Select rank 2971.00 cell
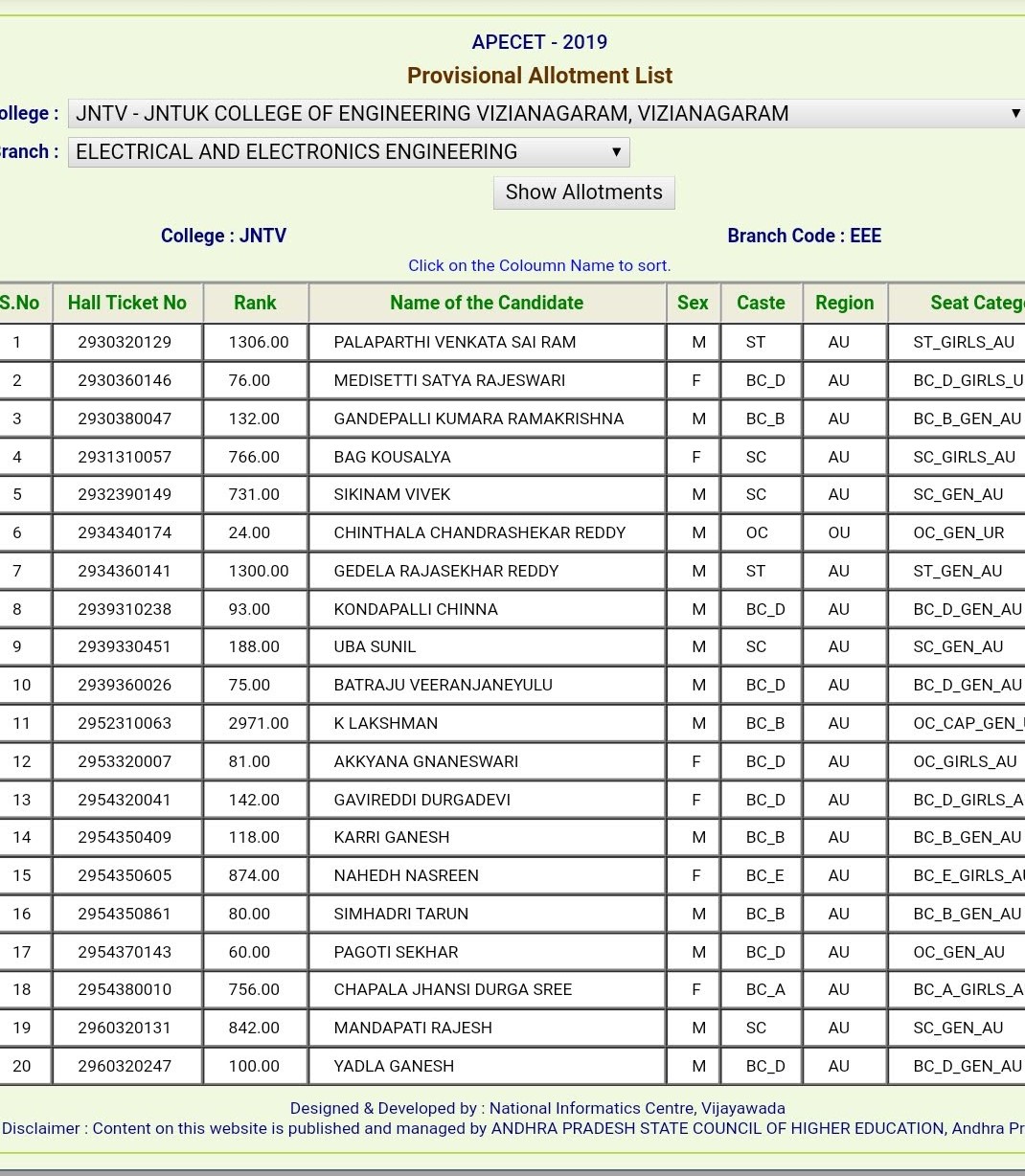The image size is (1025, 1176). click(255, 723)
